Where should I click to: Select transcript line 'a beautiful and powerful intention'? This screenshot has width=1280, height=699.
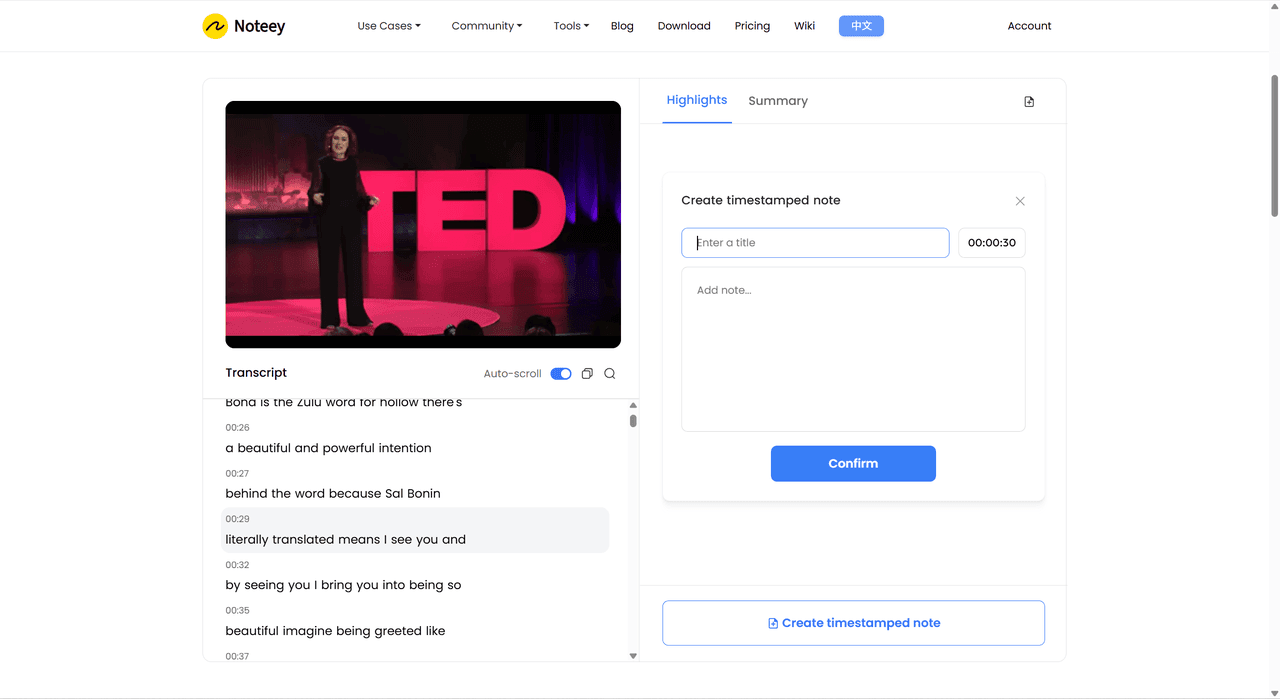click(329, 448)
